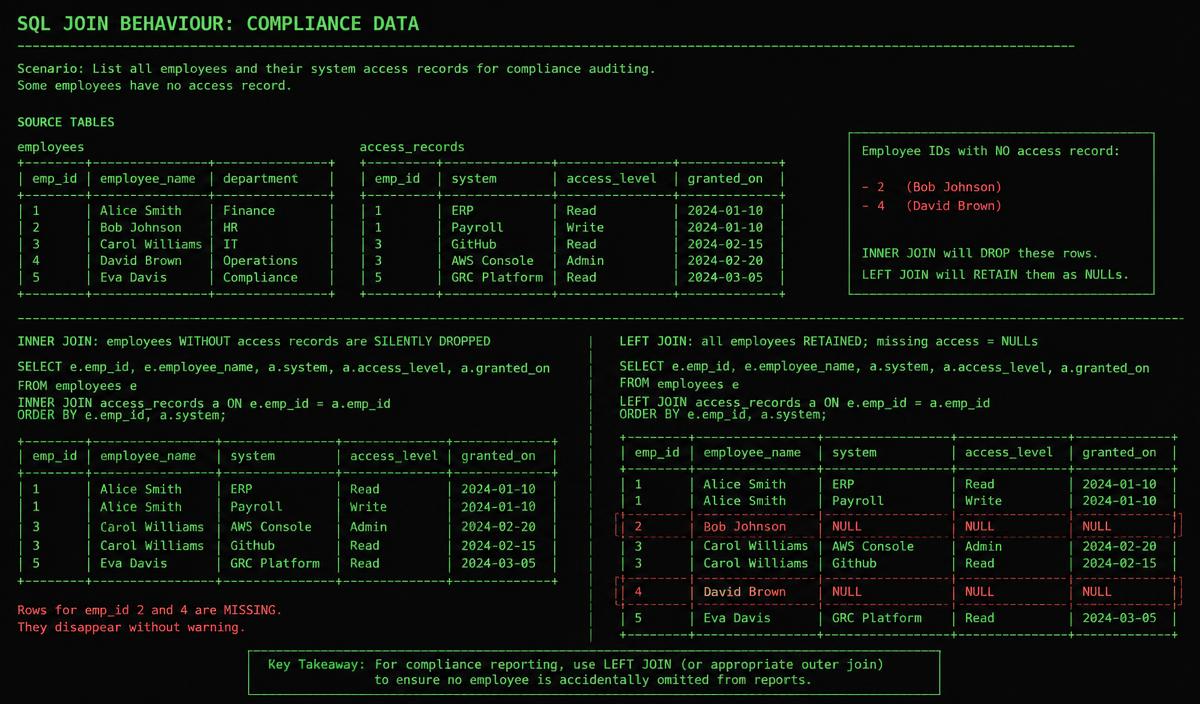Click 'INNER JOIN will DROP these rows.'
This screenshot has width=1200, height=704.
pos(979,253)
